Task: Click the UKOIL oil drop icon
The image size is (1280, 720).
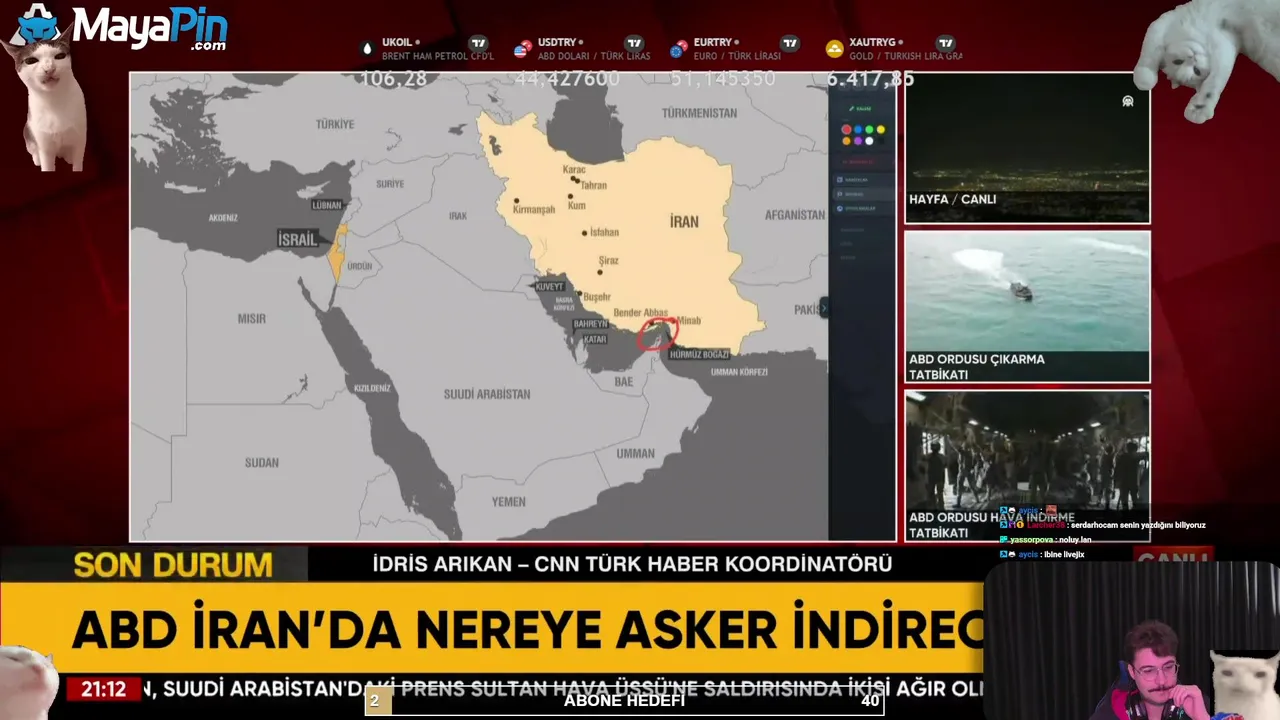Action: tap(367, 49)
